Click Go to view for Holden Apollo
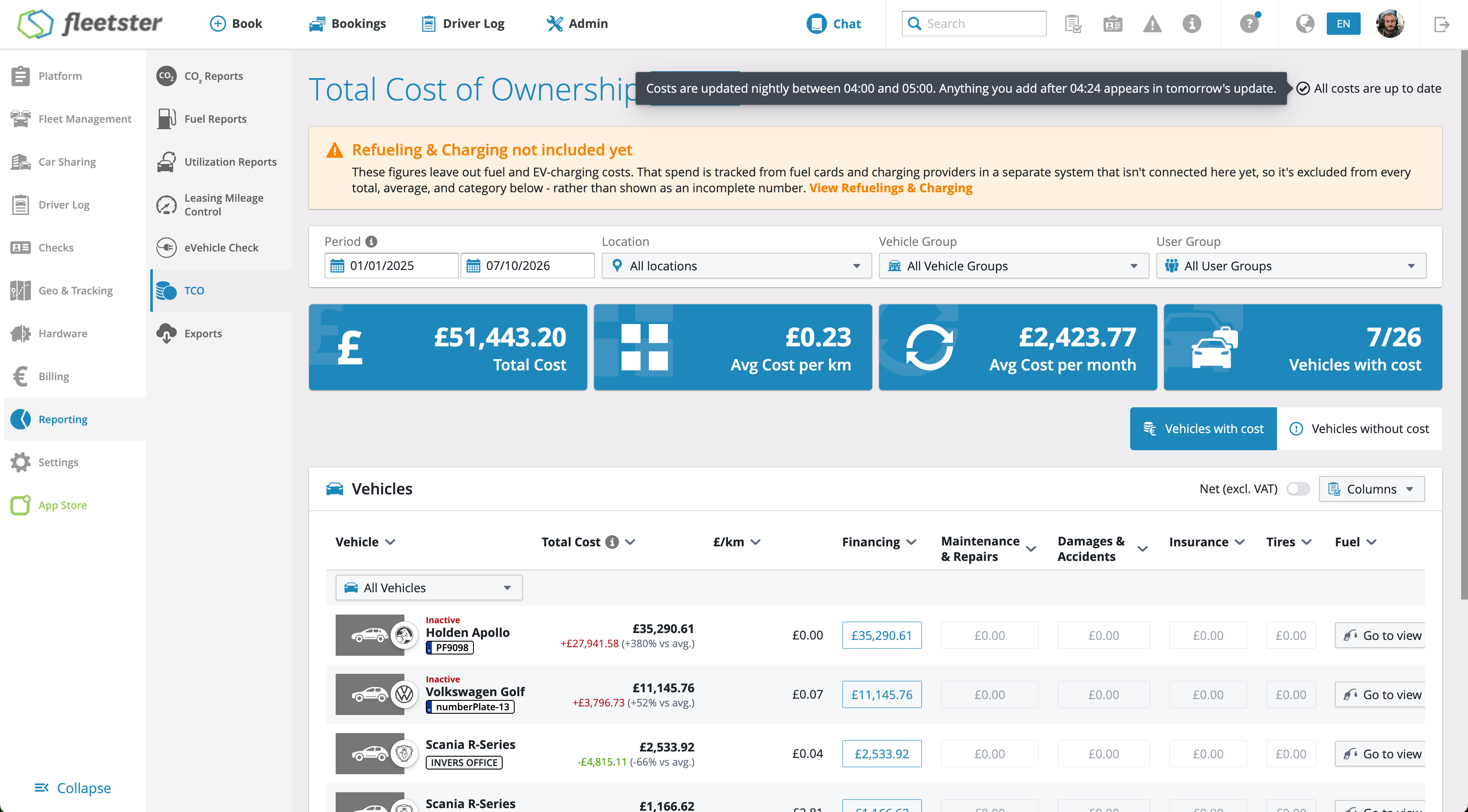The height and width of the screenshot is (812, 1468). click(x=1380, y=635)
